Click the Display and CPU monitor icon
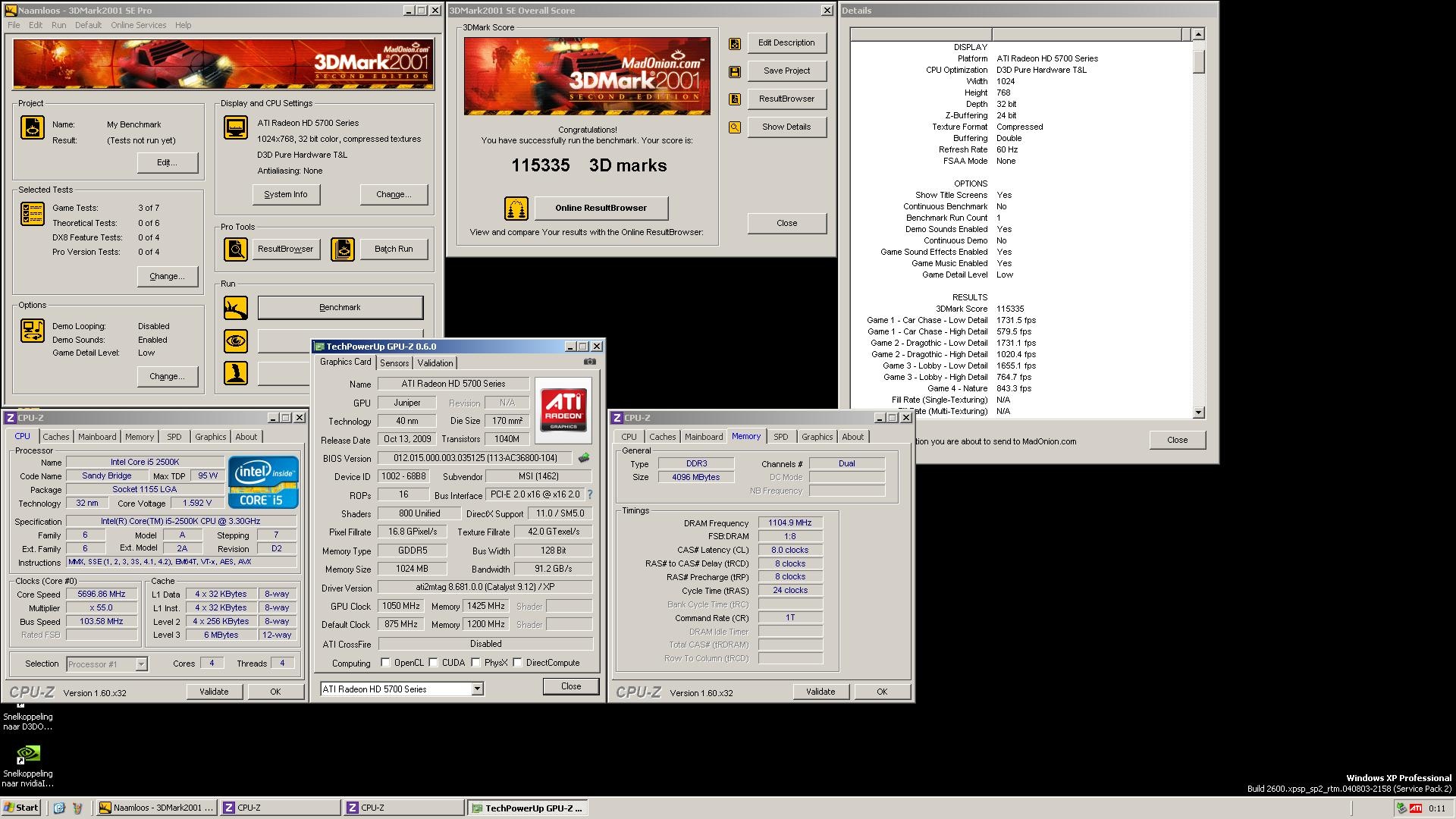This screenshot has height=819, width=1456. [x=236, y=127]
